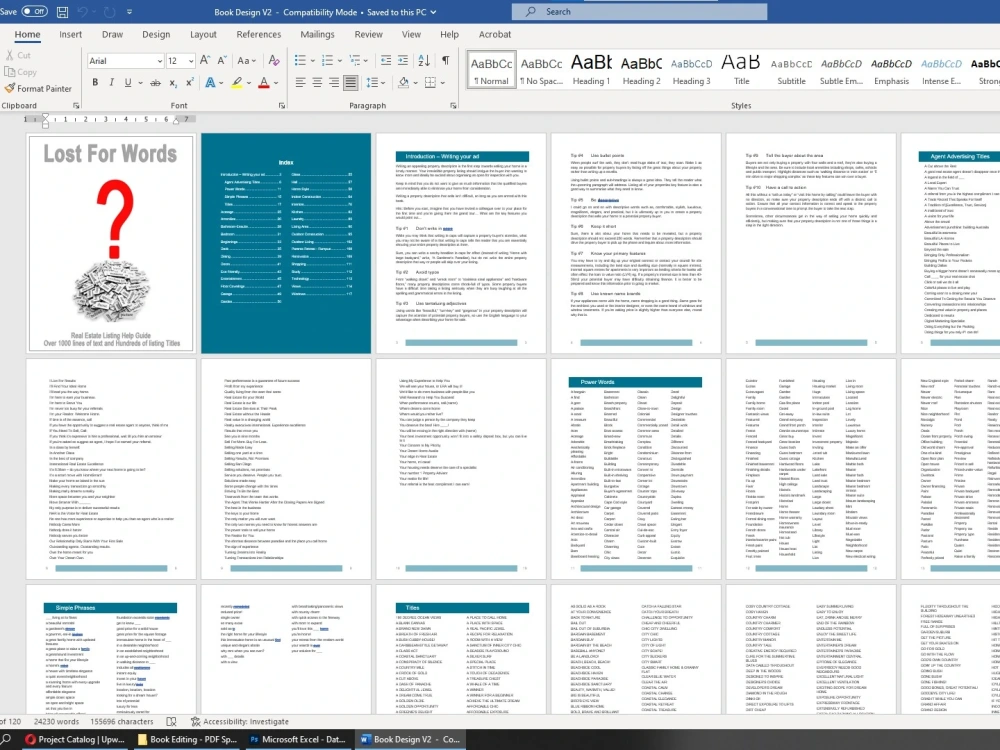1000x750 pixels.
Task: Click Align Left icon
Action: coord(300,82)
